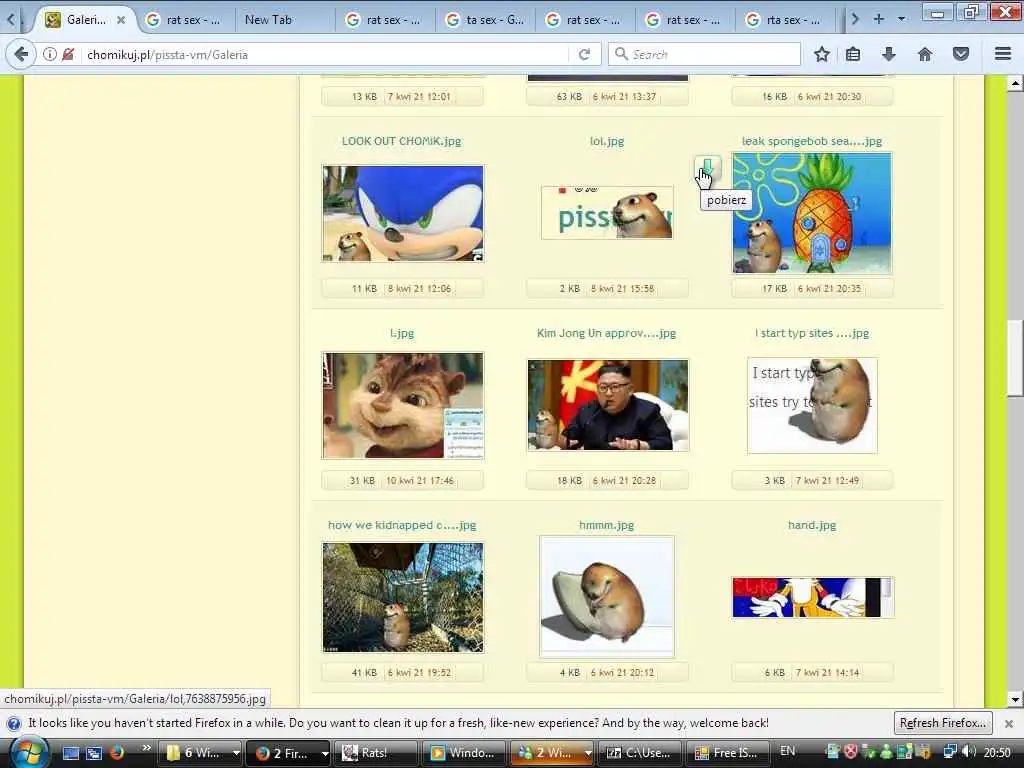Screen dimensions: 1024x768
Task: Open Kim Jong Un approv....jpg link
Action: 606,333
